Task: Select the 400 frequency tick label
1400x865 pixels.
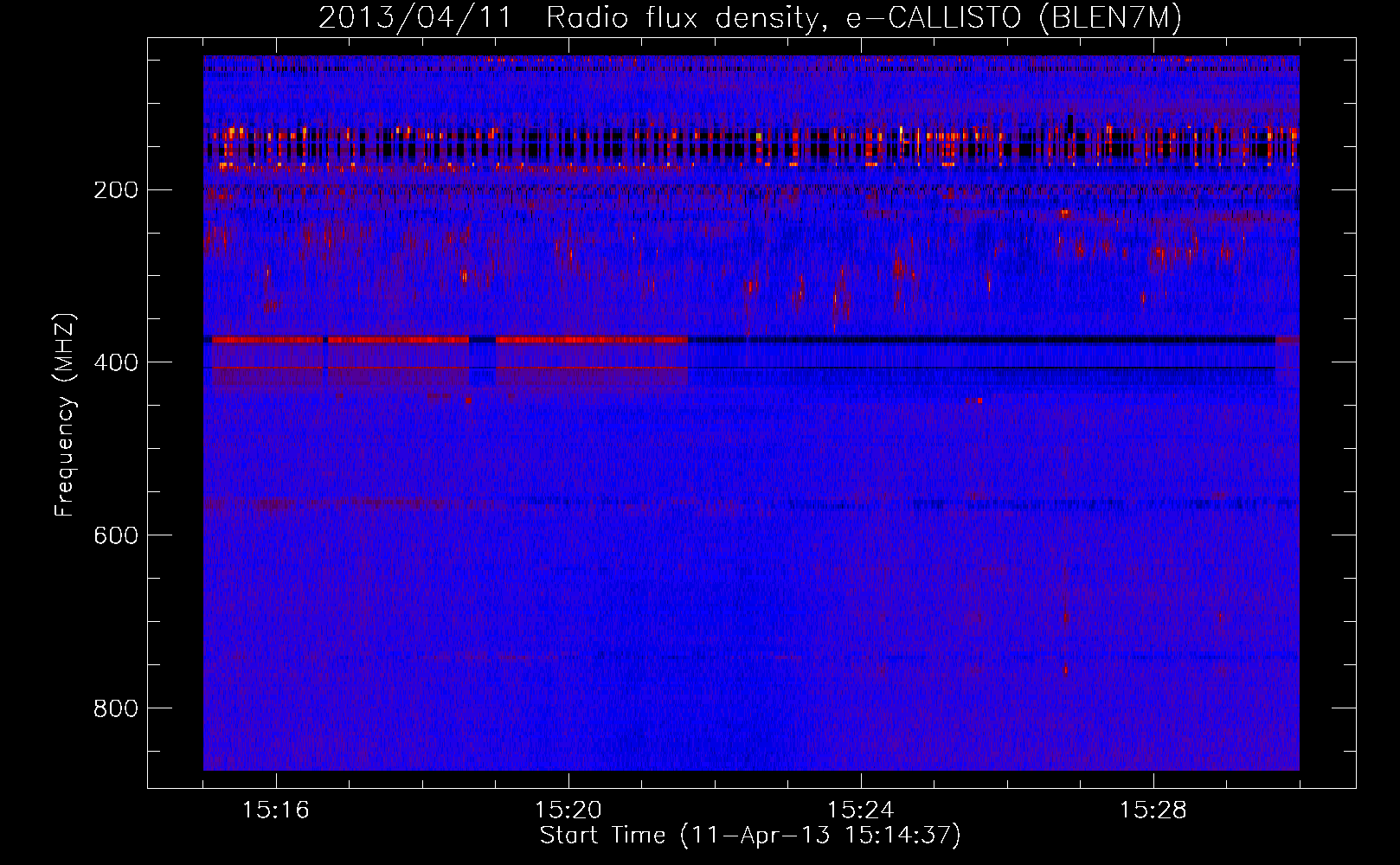Action: 115,362
